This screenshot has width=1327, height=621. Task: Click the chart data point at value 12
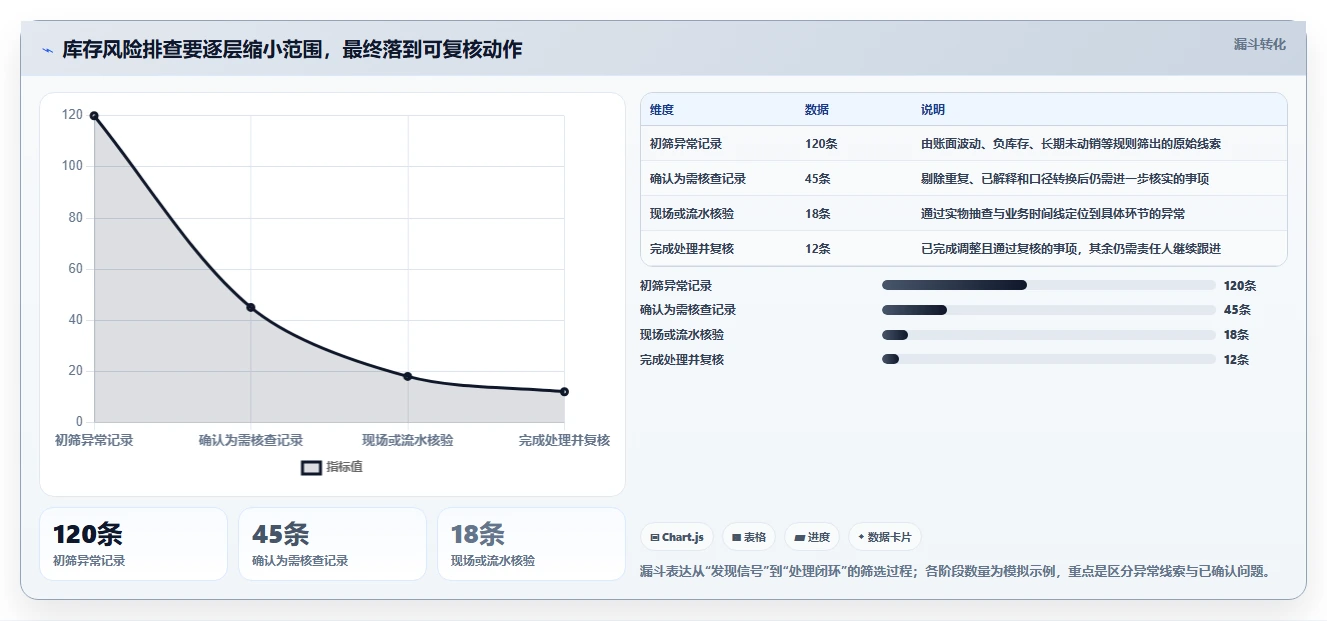coord(564,391)
